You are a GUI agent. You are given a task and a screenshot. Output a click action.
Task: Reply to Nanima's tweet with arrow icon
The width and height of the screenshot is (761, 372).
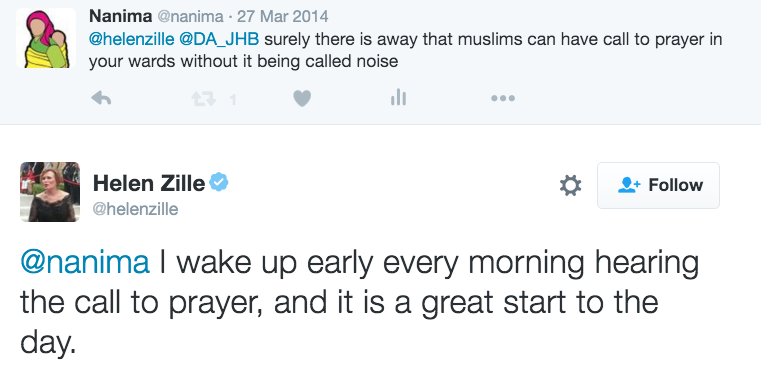[101, 99]
